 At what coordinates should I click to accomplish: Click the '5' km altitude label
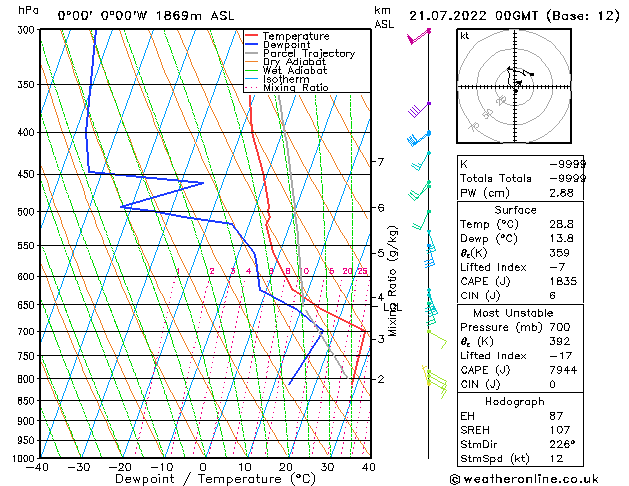[x=381, y=253]
